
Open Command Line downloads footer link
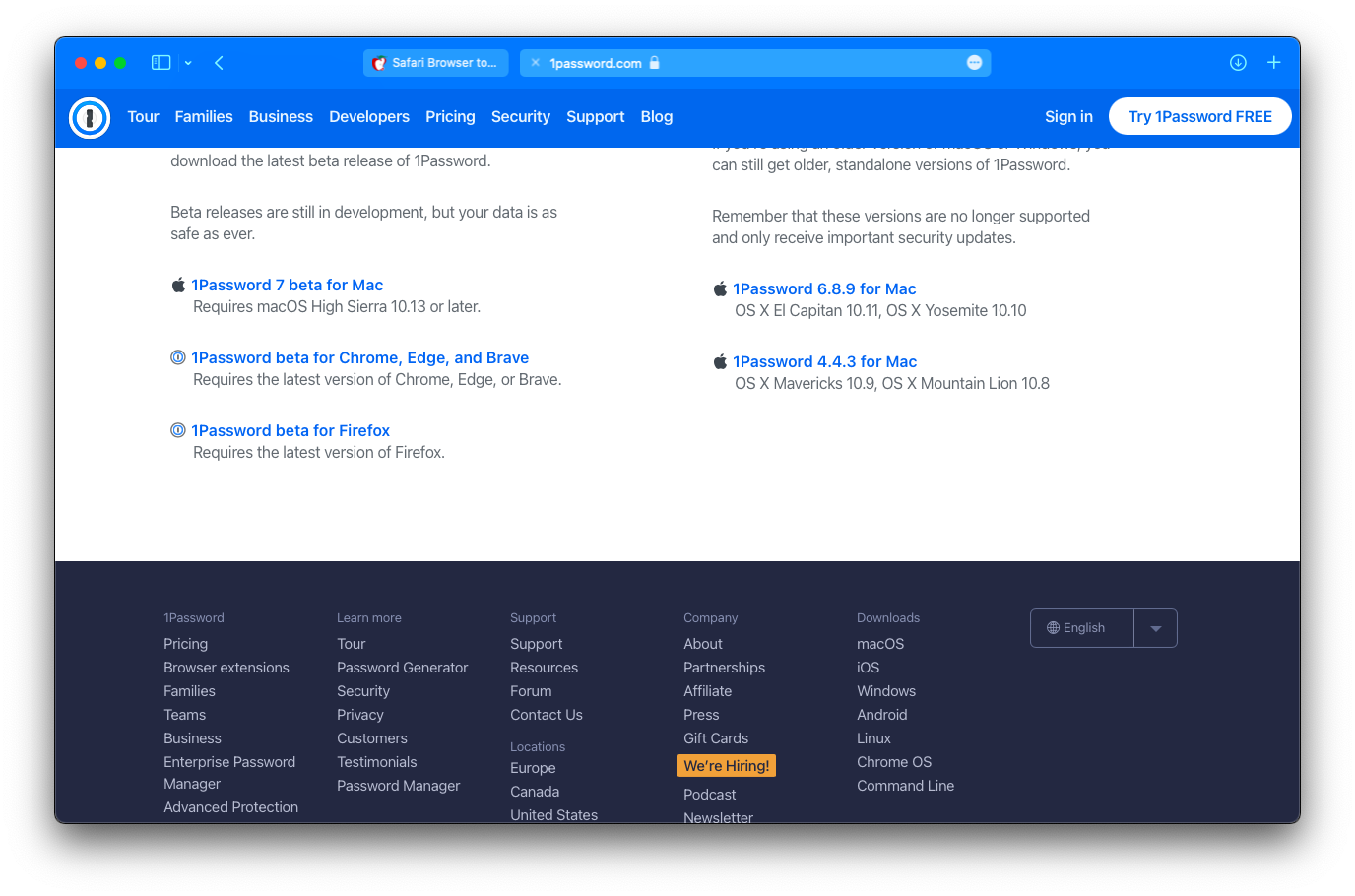coord(906,786)
